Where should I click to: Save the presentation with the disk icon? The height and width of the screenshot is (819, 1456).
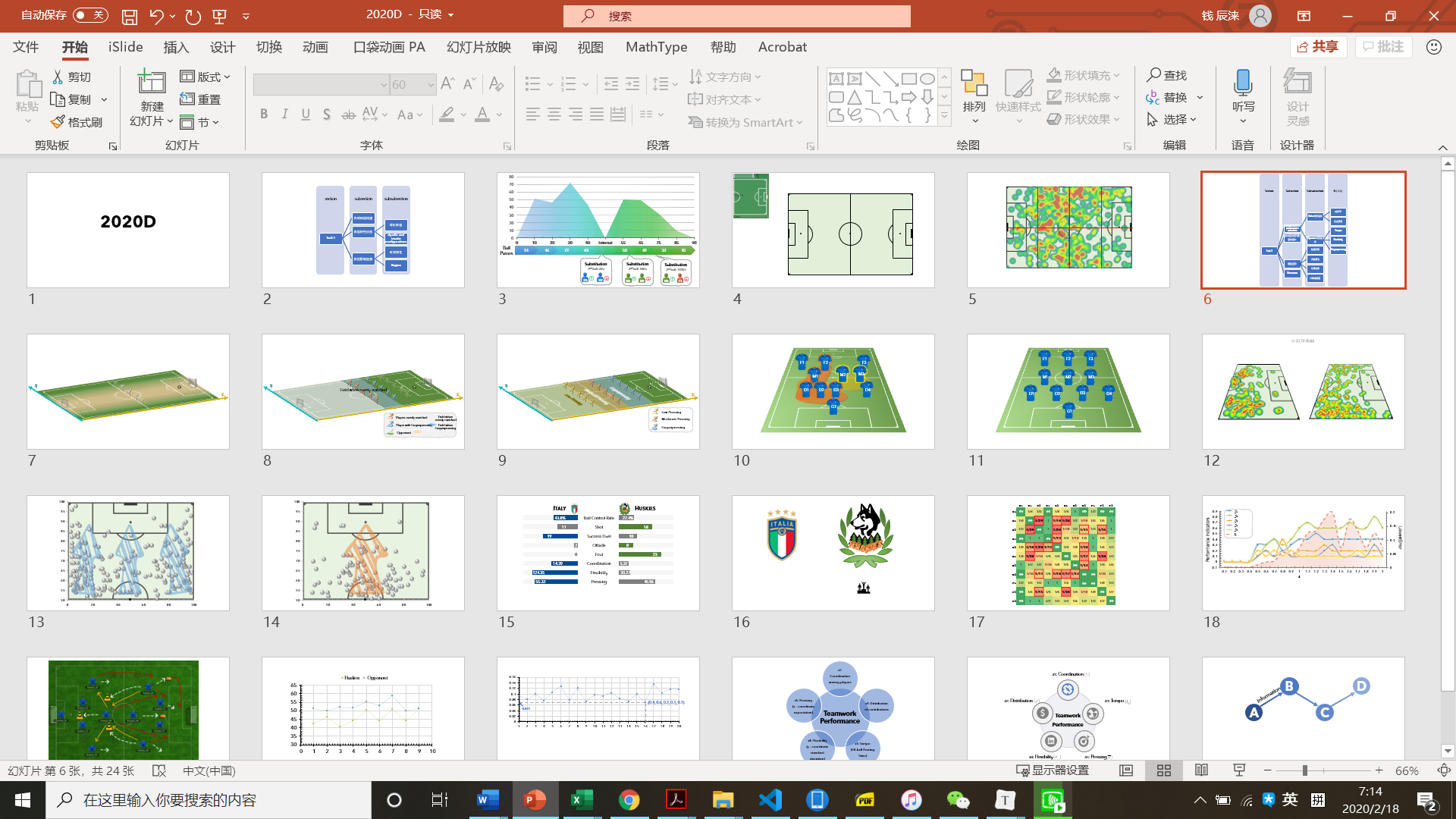tap(130, 16)
